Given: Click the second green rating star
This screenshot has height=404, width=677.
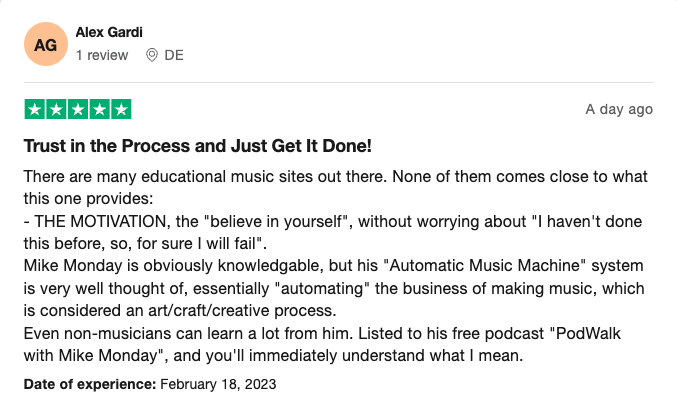Looking at the screenshot, I should [x=56, y=109].
